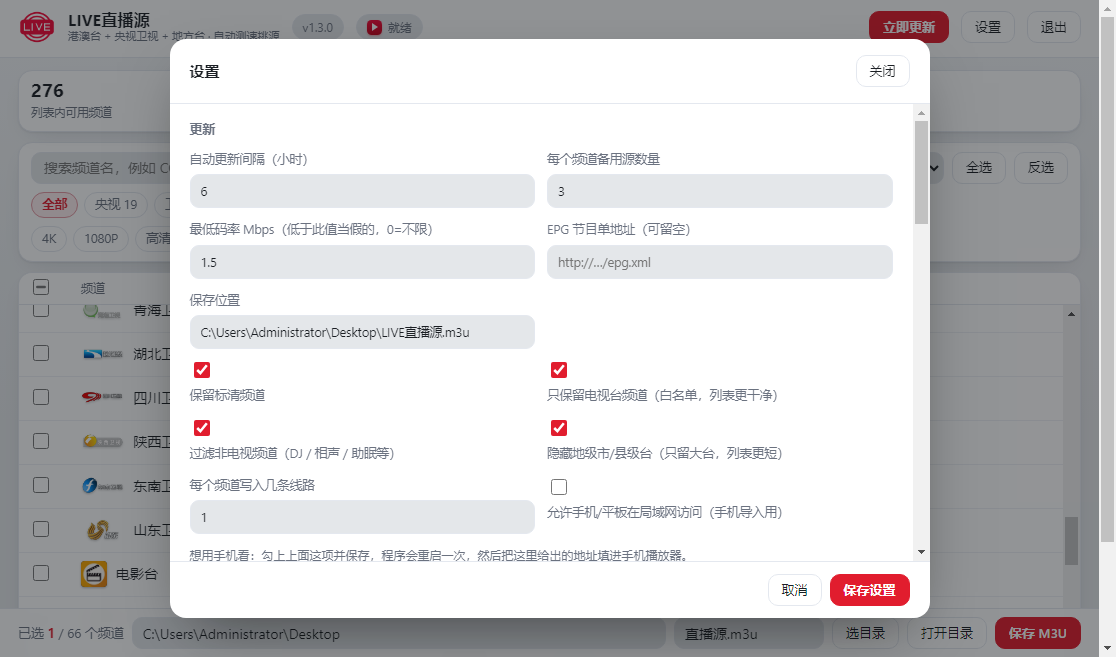1116x657 pixels.
Task: Click the 四川 channel logo icon
Action: 102,397
